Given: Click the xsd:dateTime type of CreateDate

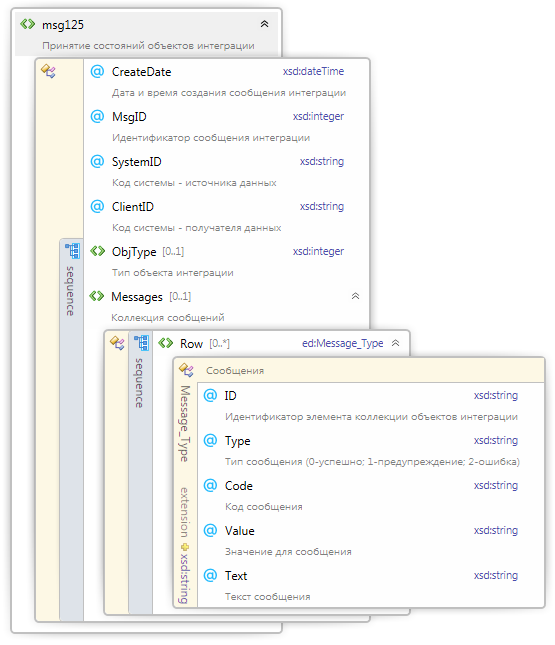Looking at the screenshot, I should [x=313, y=72].
